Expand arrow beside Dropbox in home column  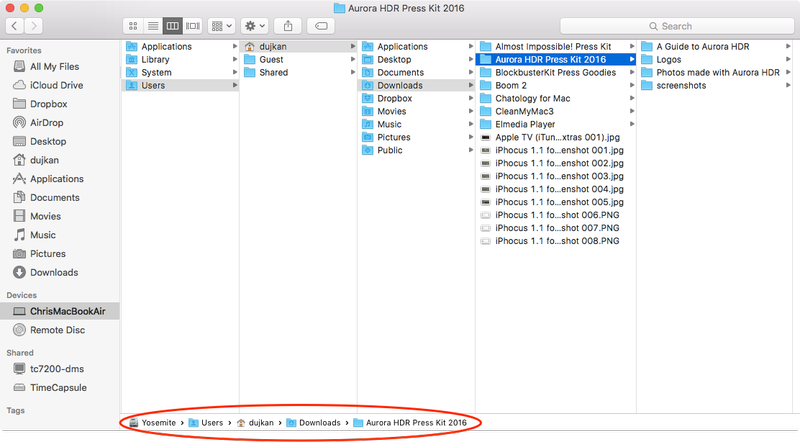(x=470, y=99)
